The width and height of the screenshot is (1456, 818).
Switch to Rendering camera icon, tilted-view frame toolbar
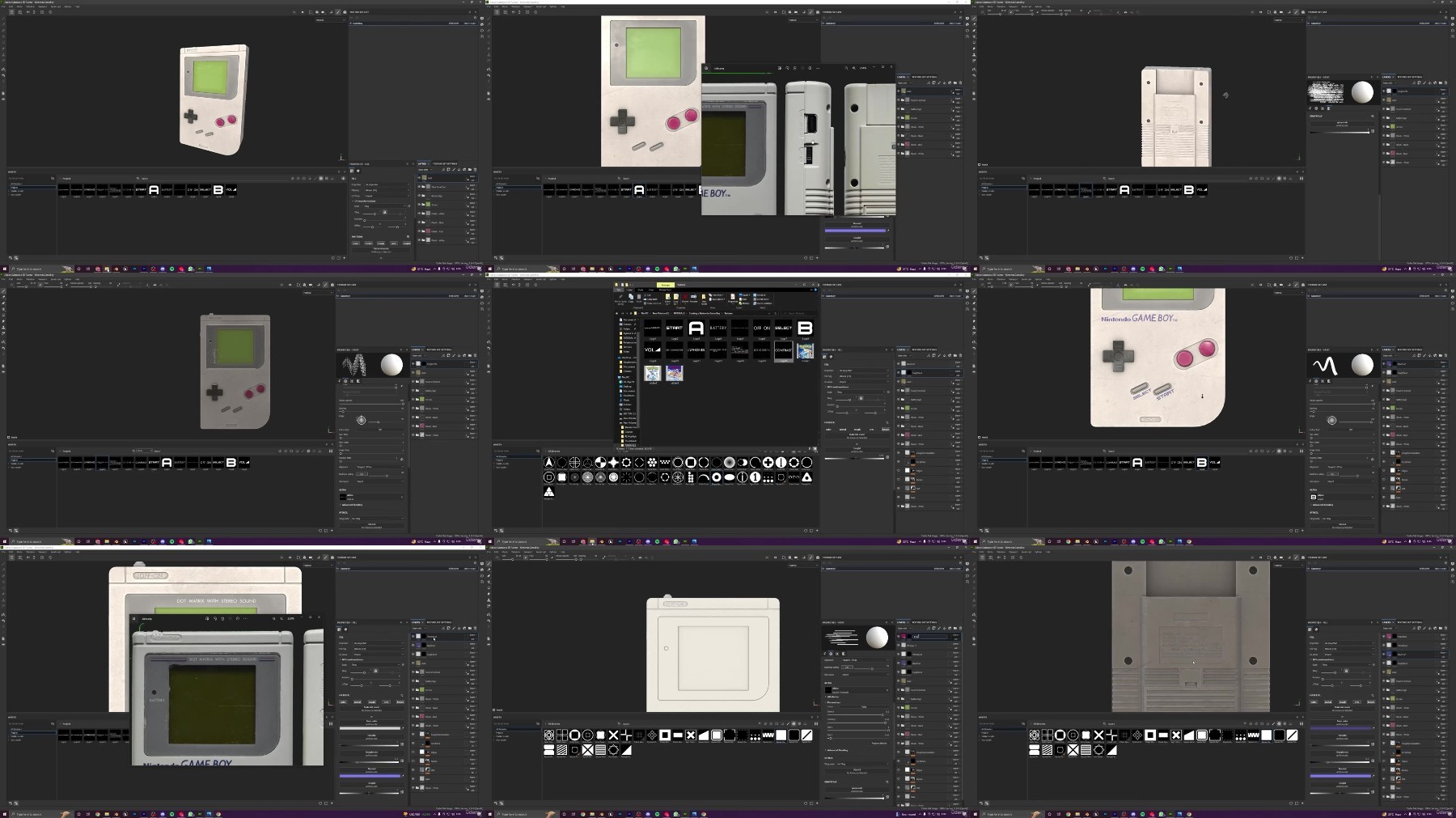click(345, 12)
